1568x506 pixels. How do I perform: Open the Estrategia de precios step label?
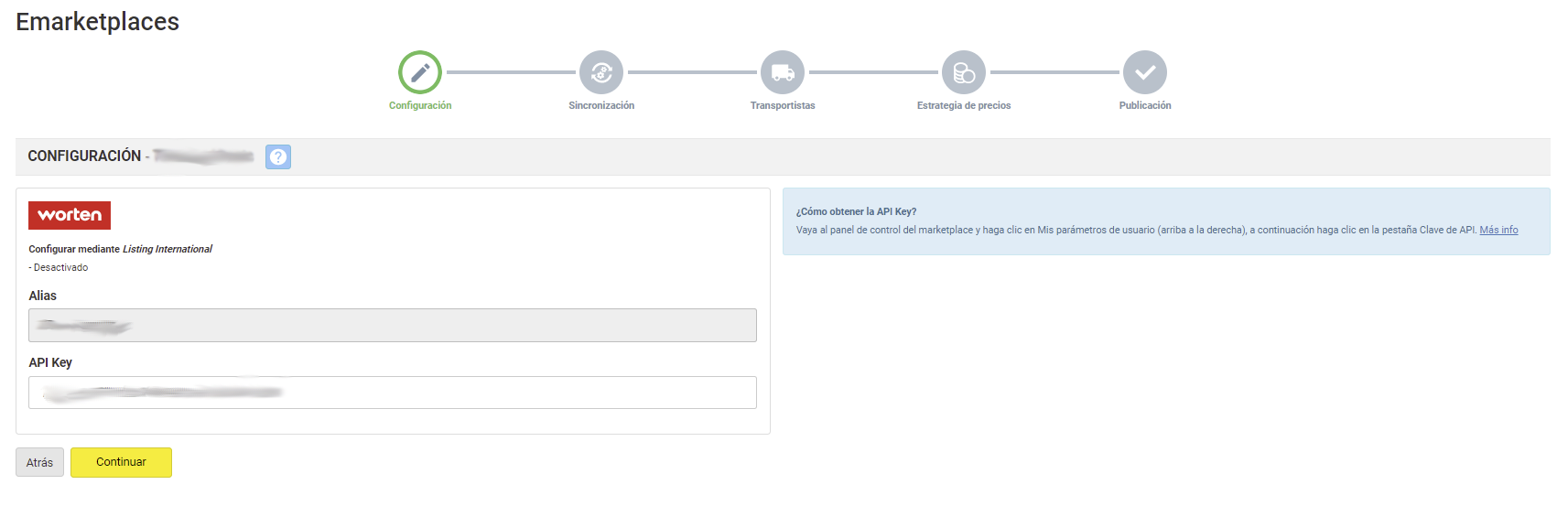[x=964, y=106]
